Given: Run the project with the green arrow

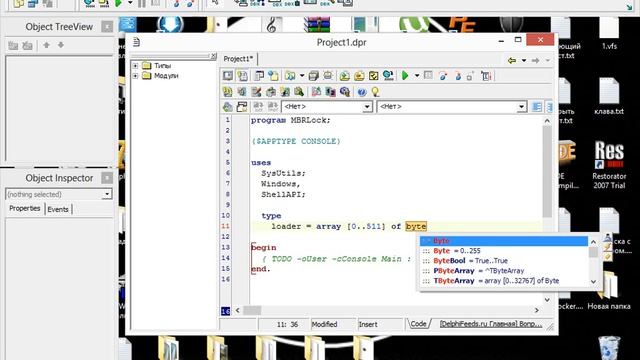Looking at the screenshot, I should 405,76.
